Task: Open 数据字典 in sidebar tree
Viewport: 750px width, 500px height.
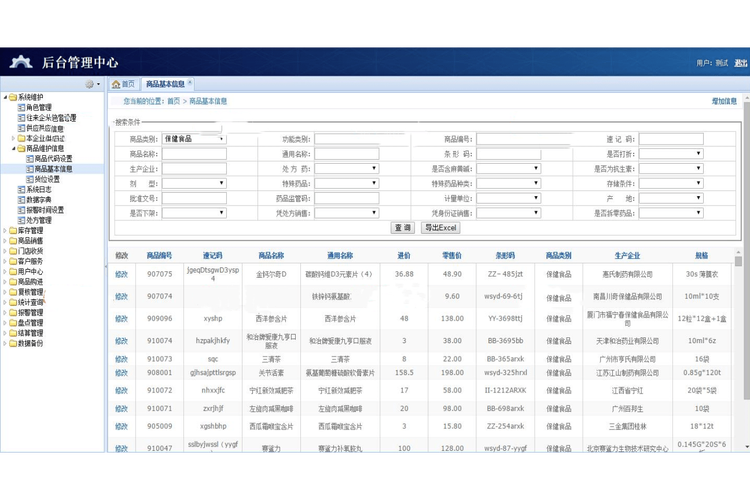Action: coord(39,200)
